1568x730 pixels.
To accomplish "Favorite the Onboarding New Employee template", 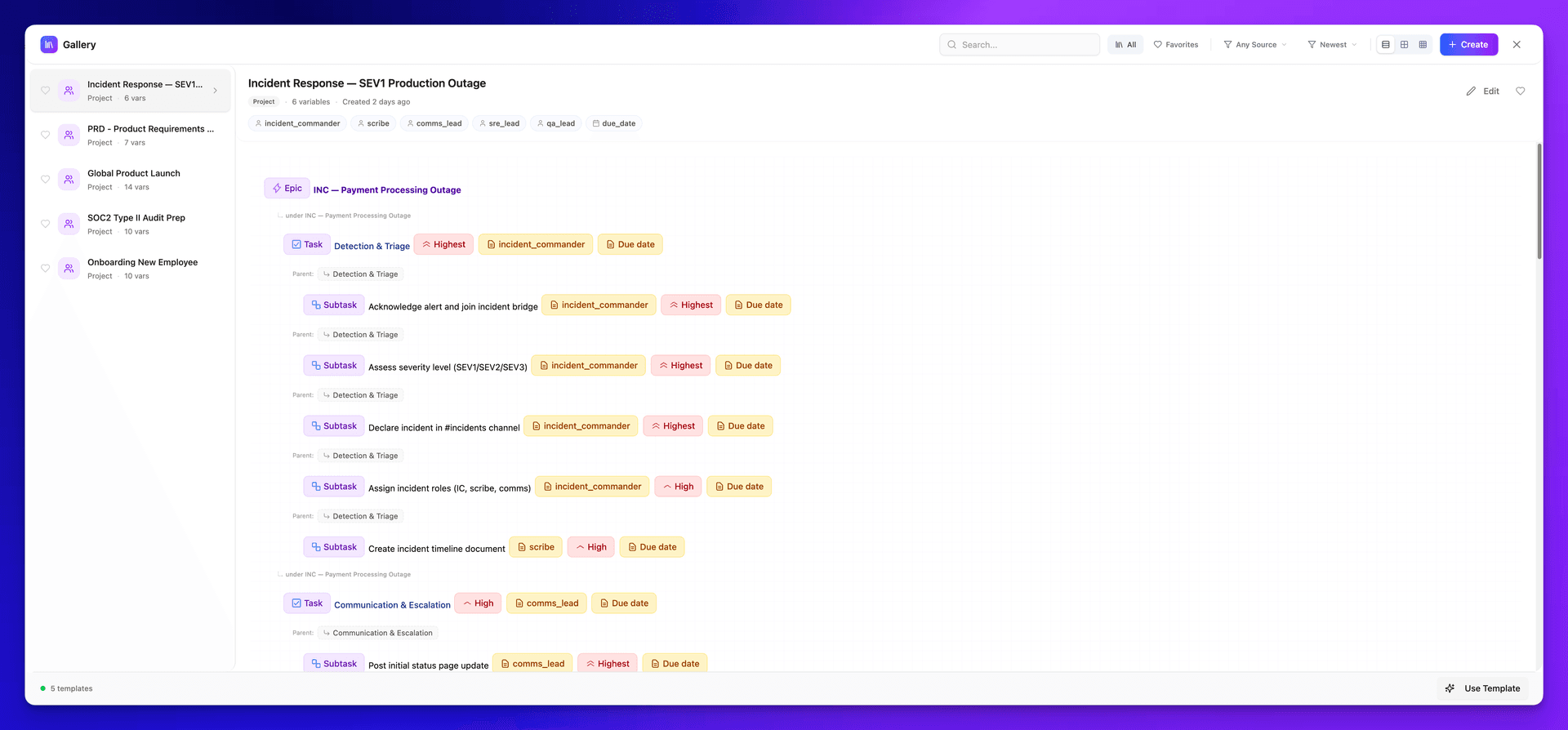I will [x=46, y=269].
